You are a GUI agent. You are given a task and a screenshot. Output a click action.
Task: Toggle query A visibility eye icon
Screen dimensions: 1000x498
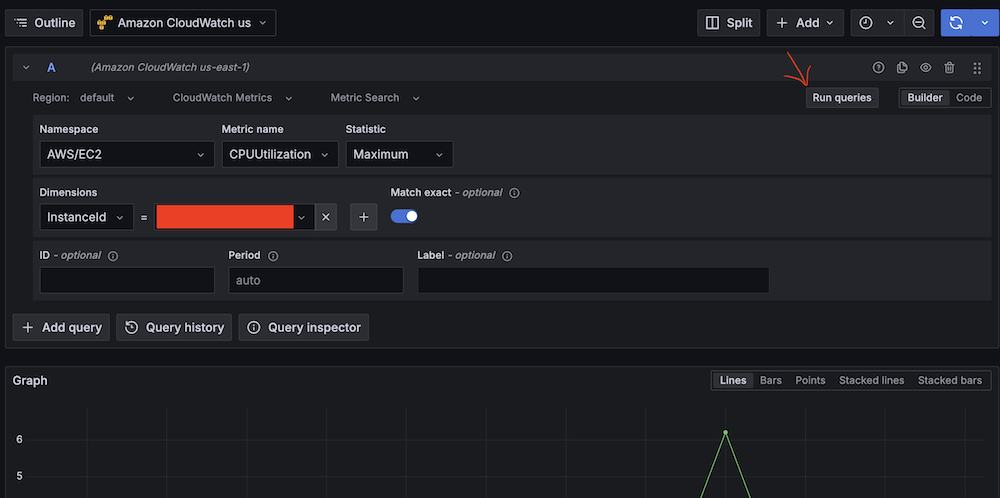(x=925, y=67)
